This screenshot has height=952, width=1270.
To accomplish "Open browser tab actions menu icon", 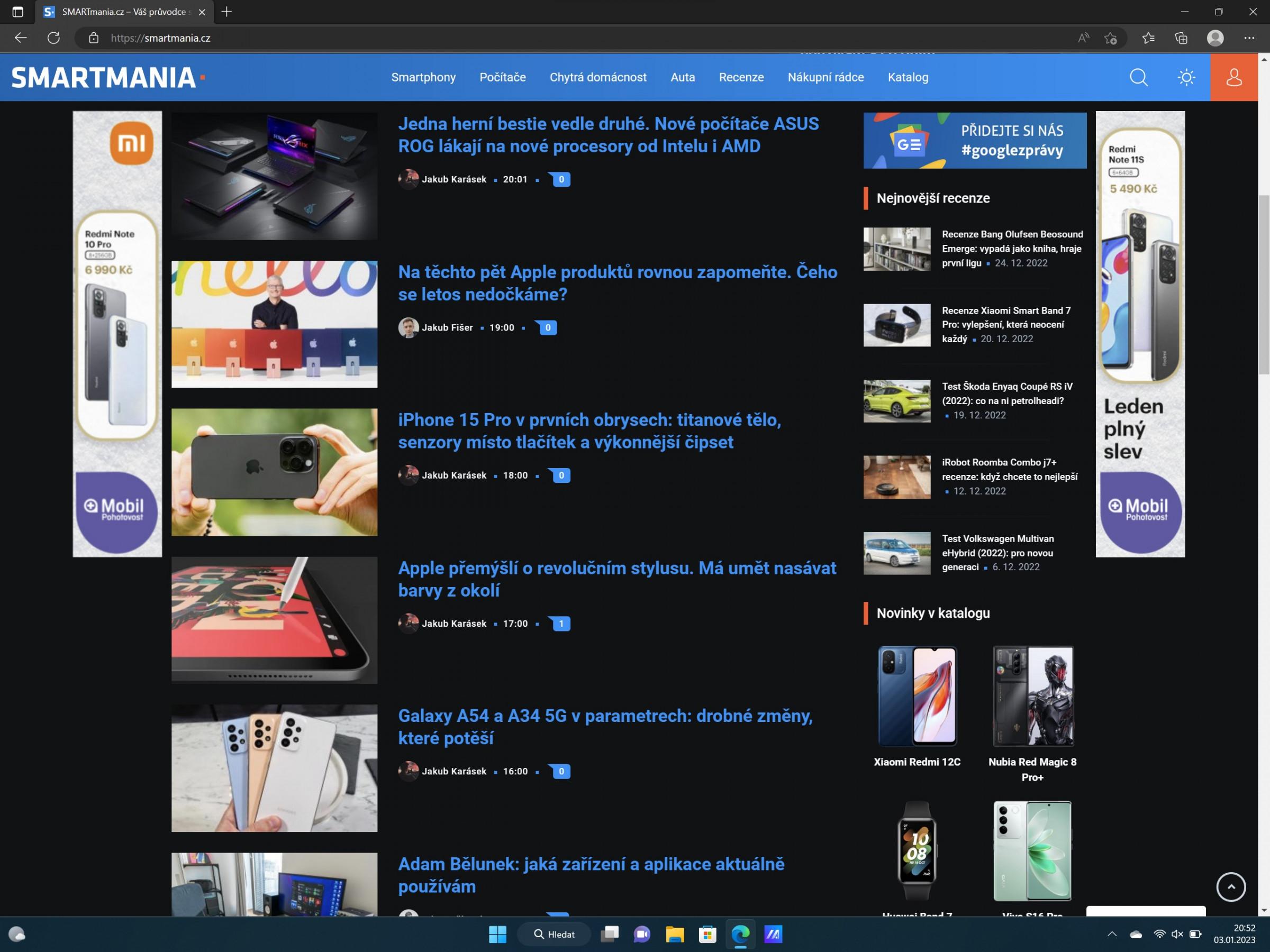I will click(18, 12).
